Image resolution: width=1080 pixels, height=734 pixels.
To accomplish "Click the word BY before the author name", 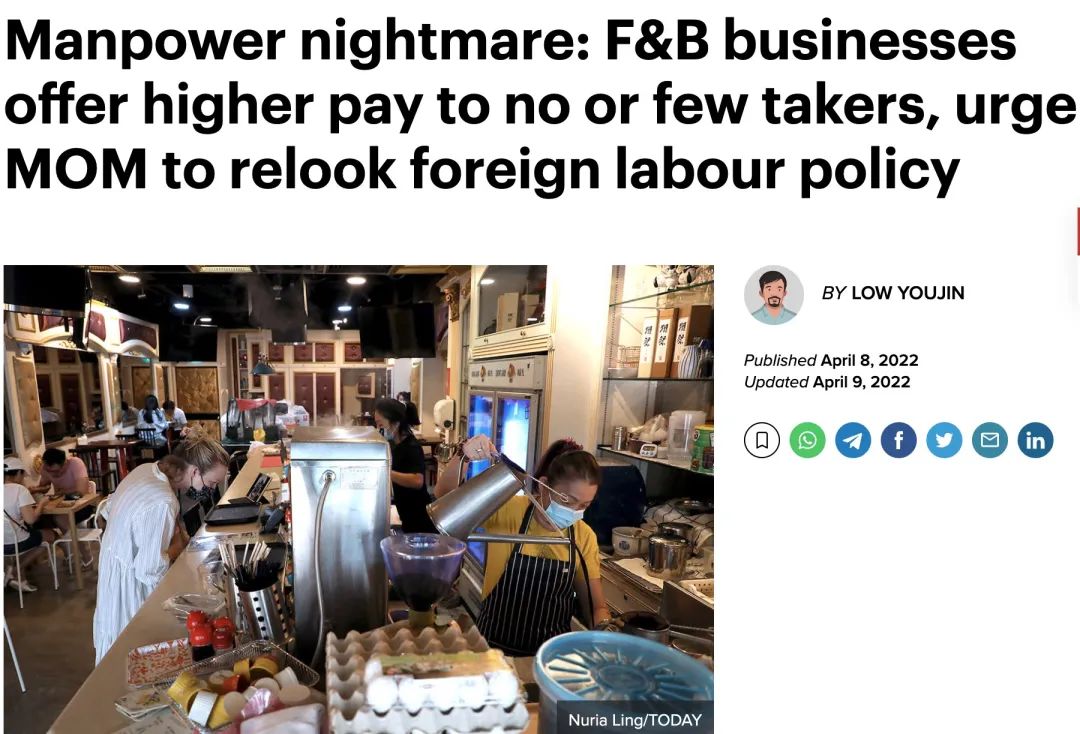I will [833, 293].
